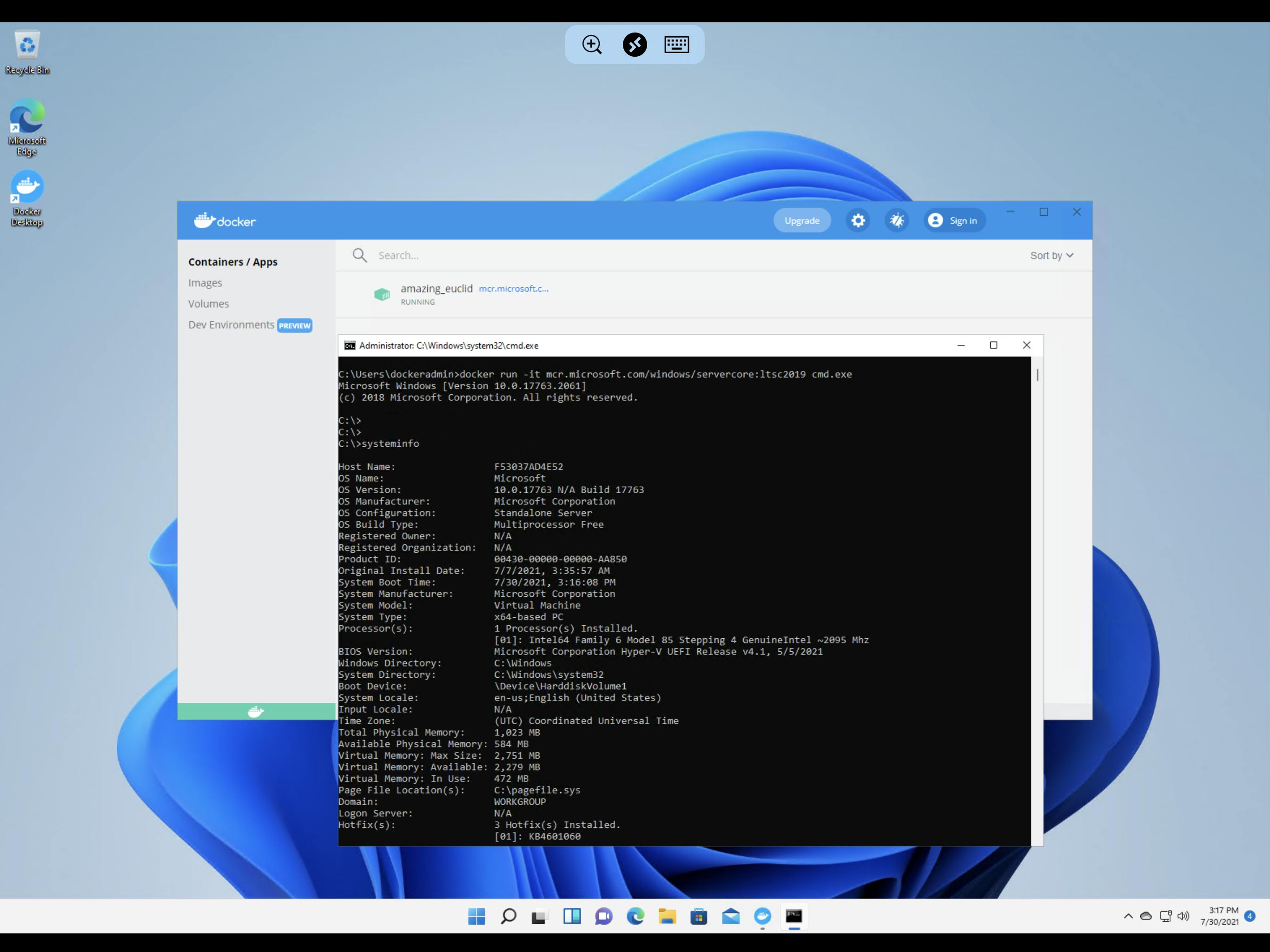Click the RUNNING status badge on container
This screenshot has height=952, width=1270.
(417, 301)
